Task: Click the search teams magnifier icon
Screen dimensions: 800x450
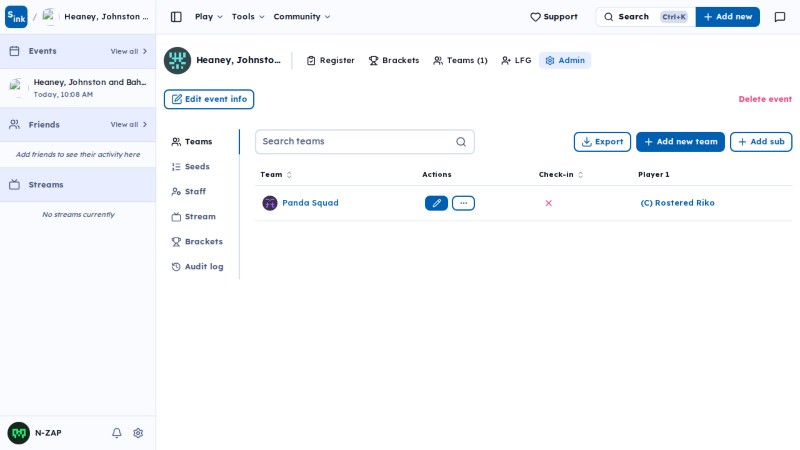Action: tap(461, 142)
